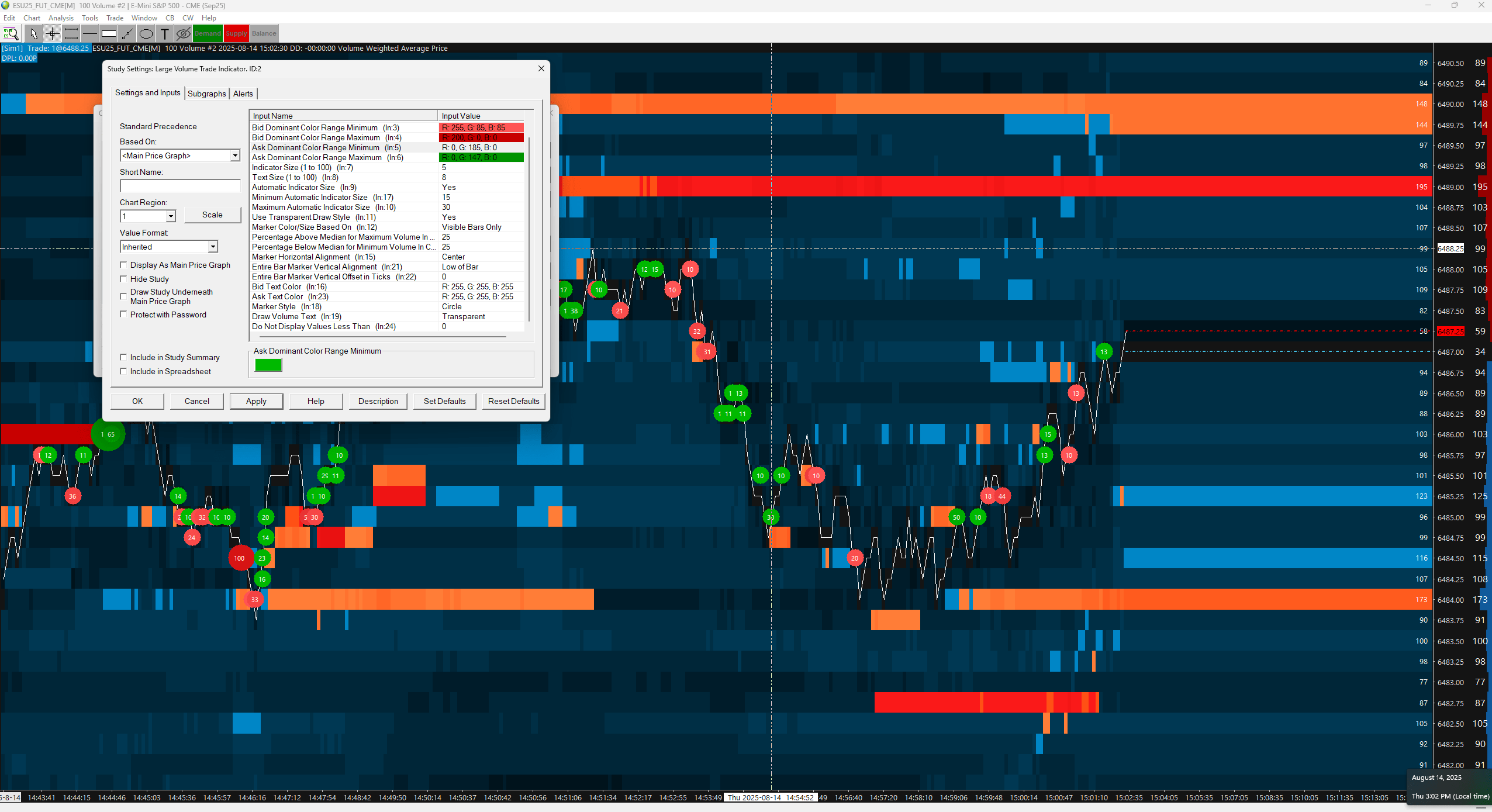This screenshot has height=812, width=1492.
Task: Activate the chart values crosshair tool
Action: (52, 33)
